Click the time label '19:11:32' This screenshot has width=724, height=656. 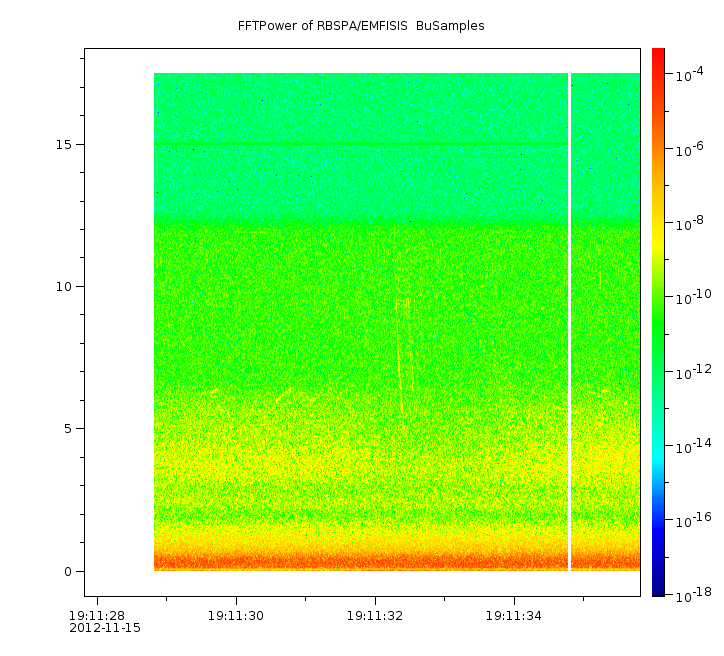click(x=375, y=616)
